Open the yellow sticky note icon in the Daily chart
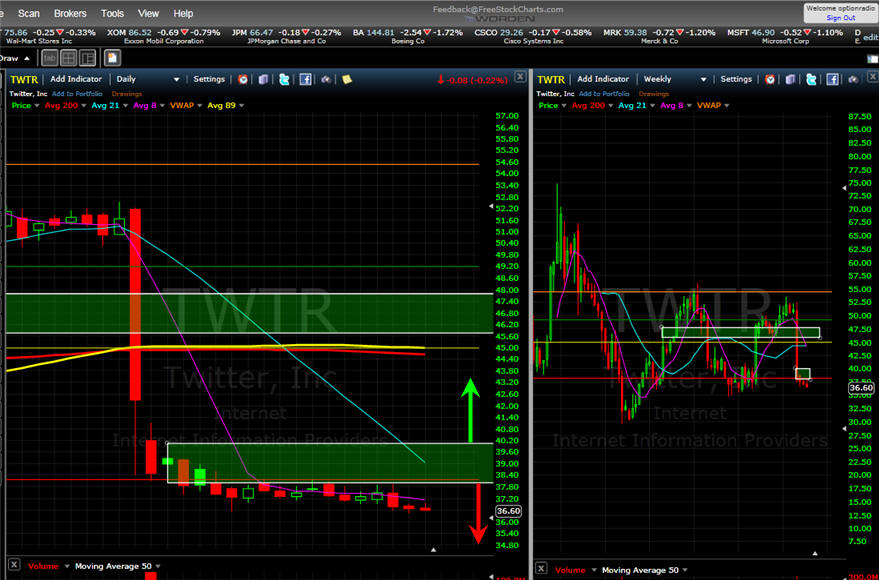This screenshot has height=580, width=879. 346,79
